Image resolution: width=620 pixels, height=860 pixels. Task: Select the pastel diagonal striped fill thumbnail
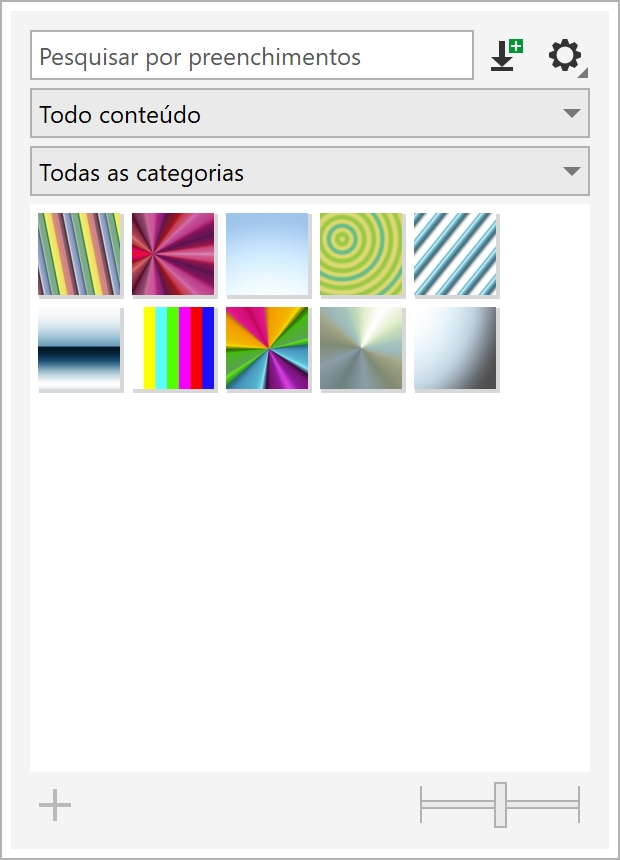click(79, 254)
